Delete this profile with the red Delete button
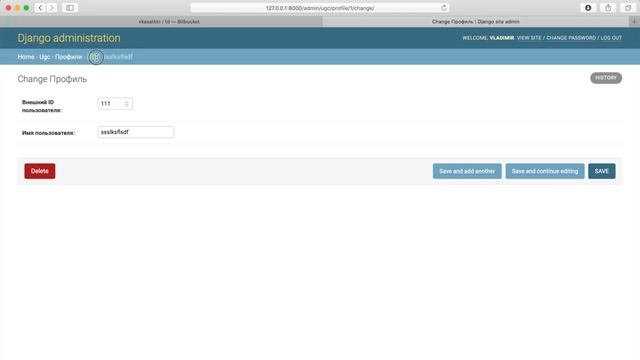This screenshot has height=360, width=640. (40, 171)
